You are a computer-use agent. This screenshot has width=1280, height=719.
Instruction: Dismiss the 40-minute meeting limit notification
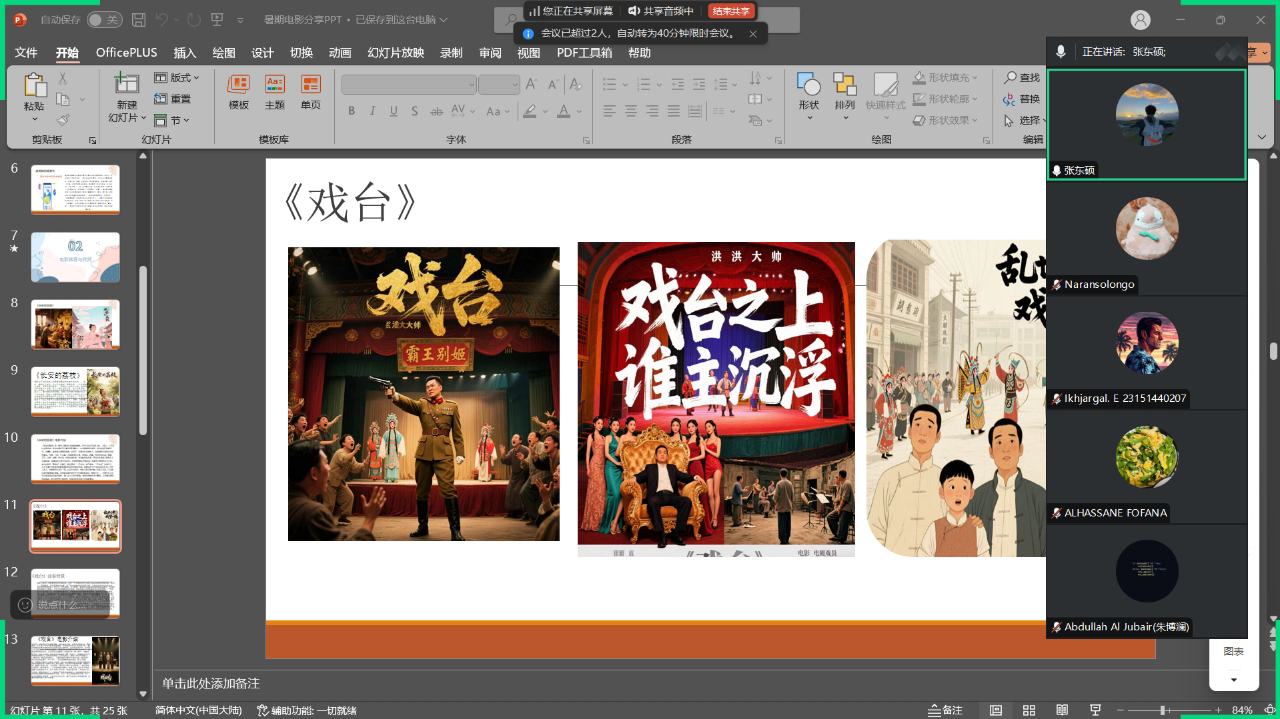click(x=752, y=34)
